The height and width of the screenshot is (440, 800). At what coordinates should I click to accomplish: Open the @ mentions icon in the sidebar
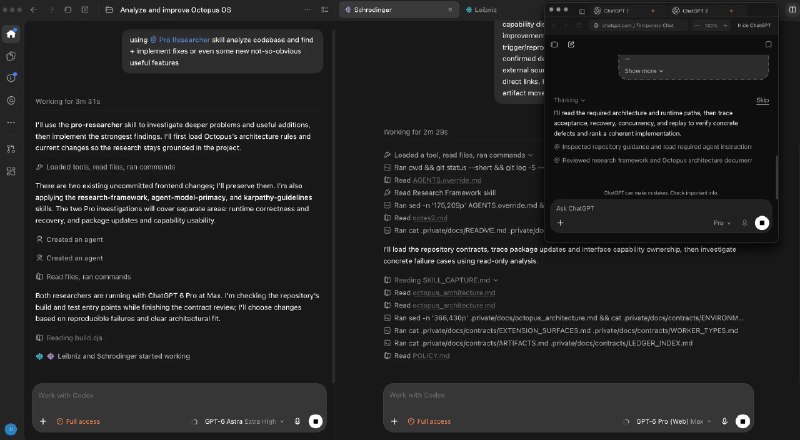coord(11,101)
